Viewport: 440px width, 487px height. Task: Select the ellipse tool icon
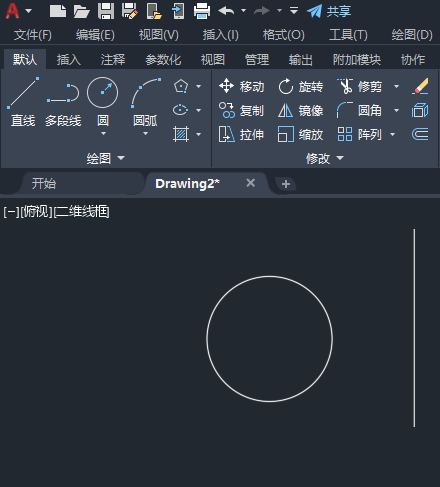[x=181, y=110]
